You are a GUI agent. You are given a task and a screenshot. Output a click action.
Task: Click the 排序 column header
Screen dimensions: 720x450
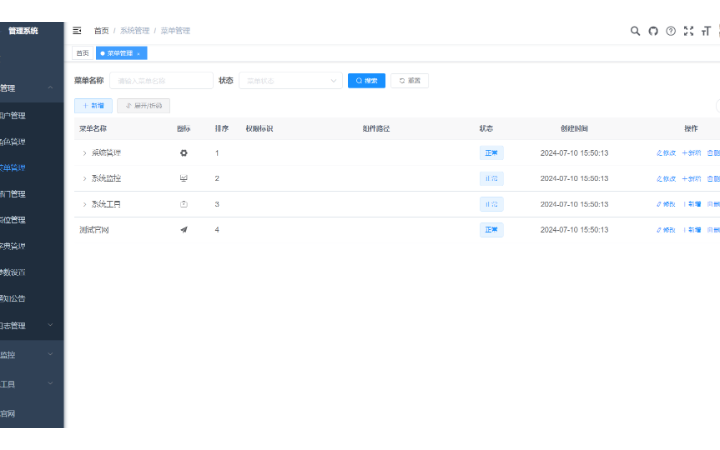[x=221, y=129]
